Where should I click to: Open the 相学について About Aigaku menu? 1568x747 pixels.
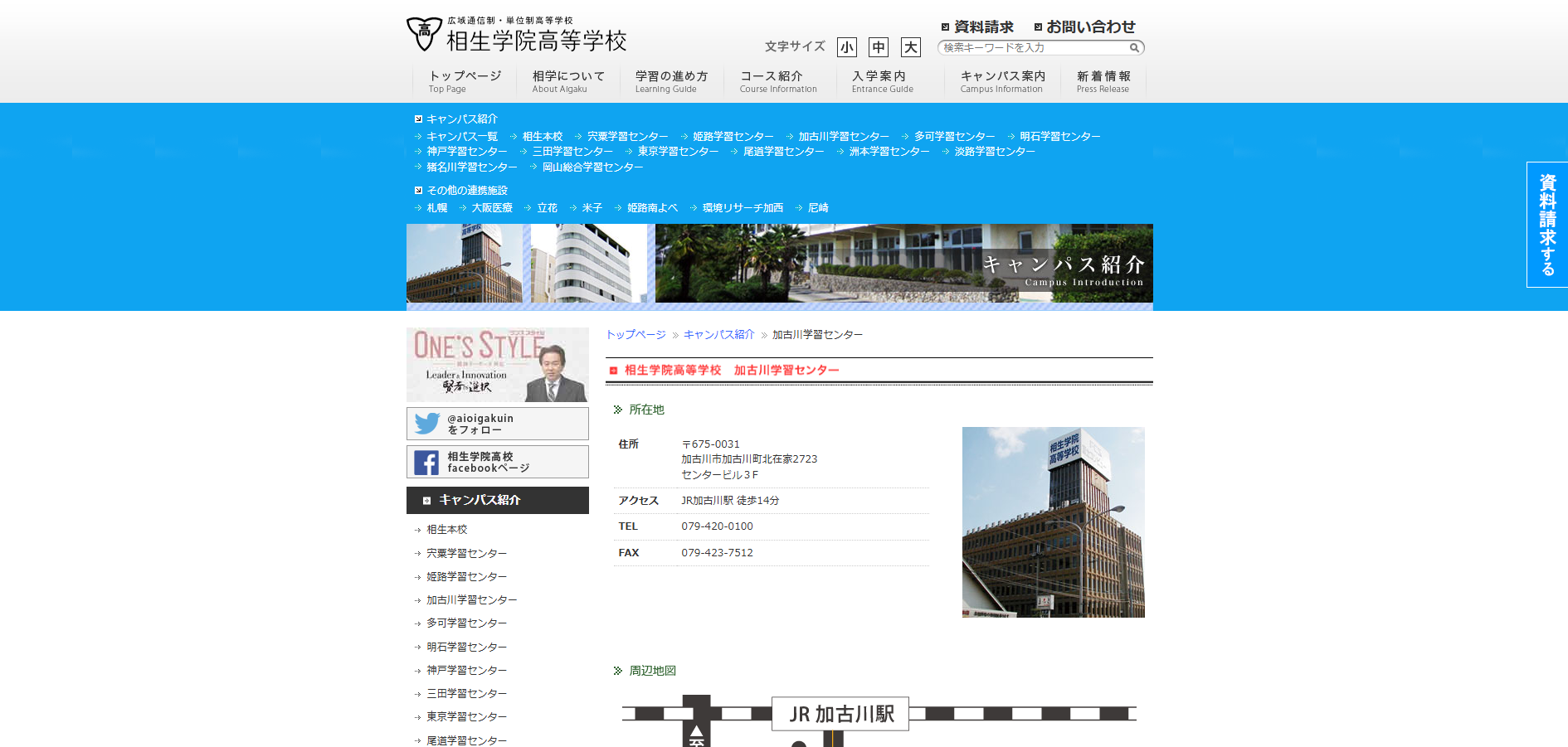click(x=568, y=81)
